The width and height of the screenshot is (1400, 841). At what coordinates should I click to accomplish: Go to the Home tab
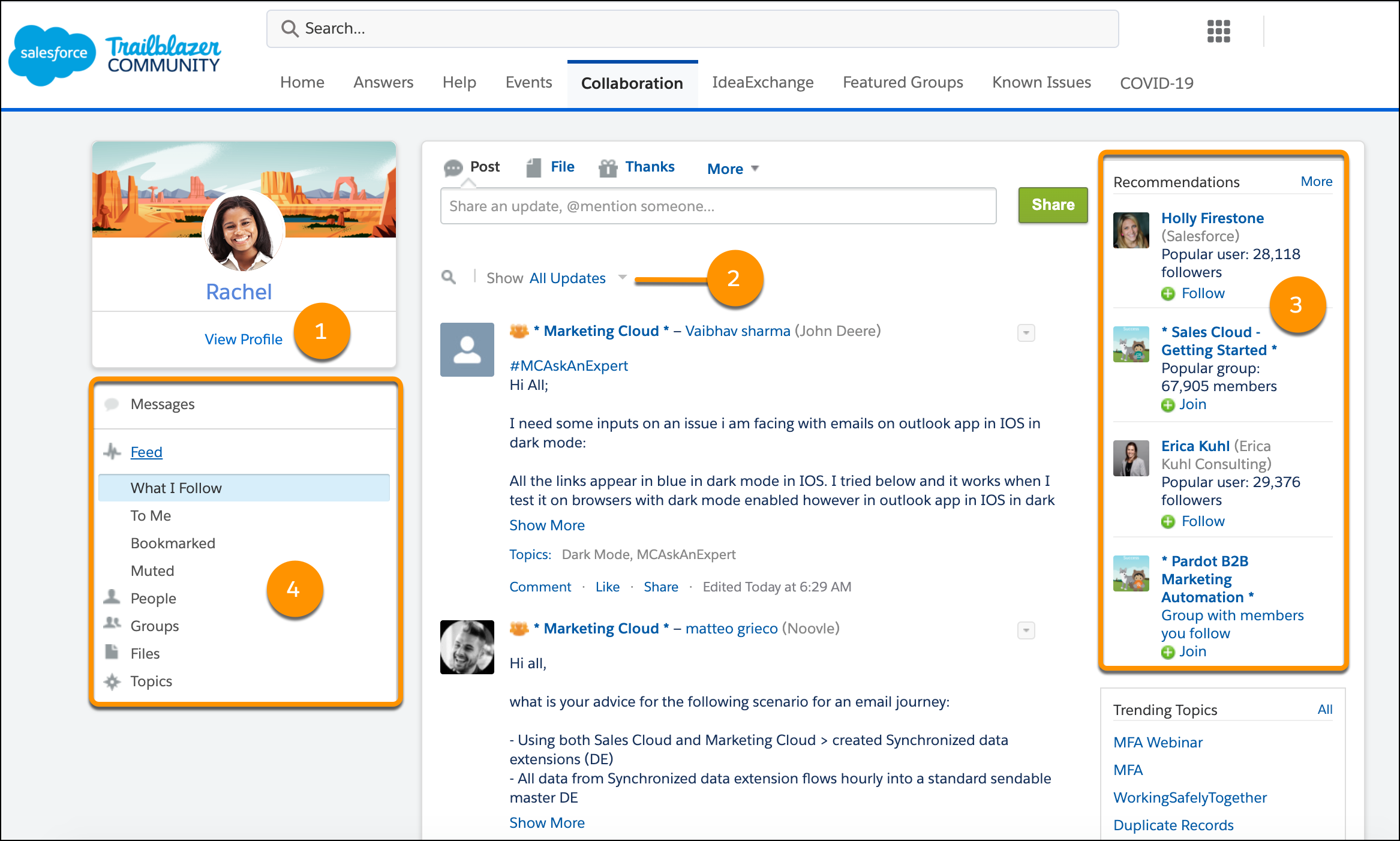302,82
